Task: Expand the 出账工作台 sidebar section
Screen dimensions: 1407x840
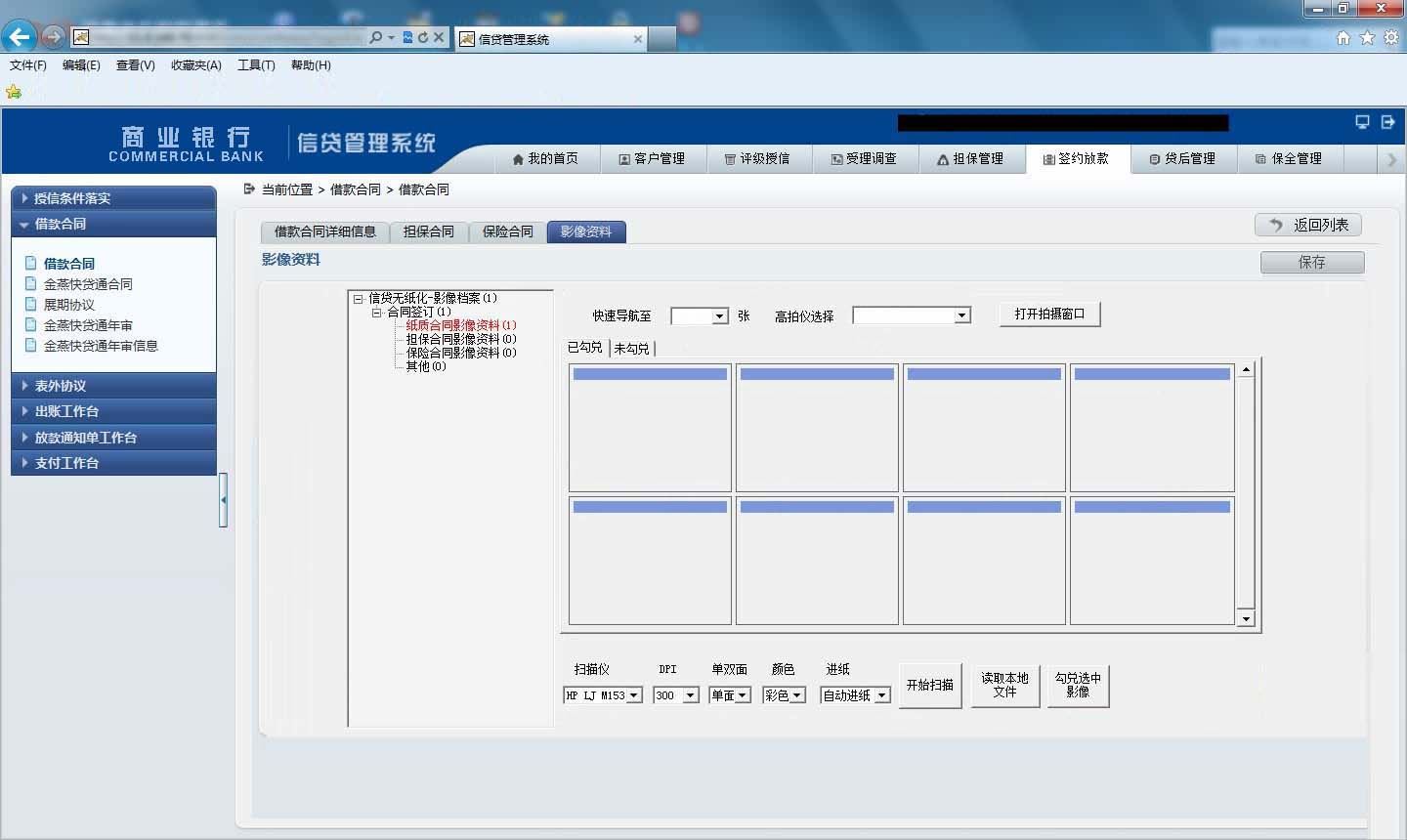Action: pyautogui.click(x=113, y=411)
